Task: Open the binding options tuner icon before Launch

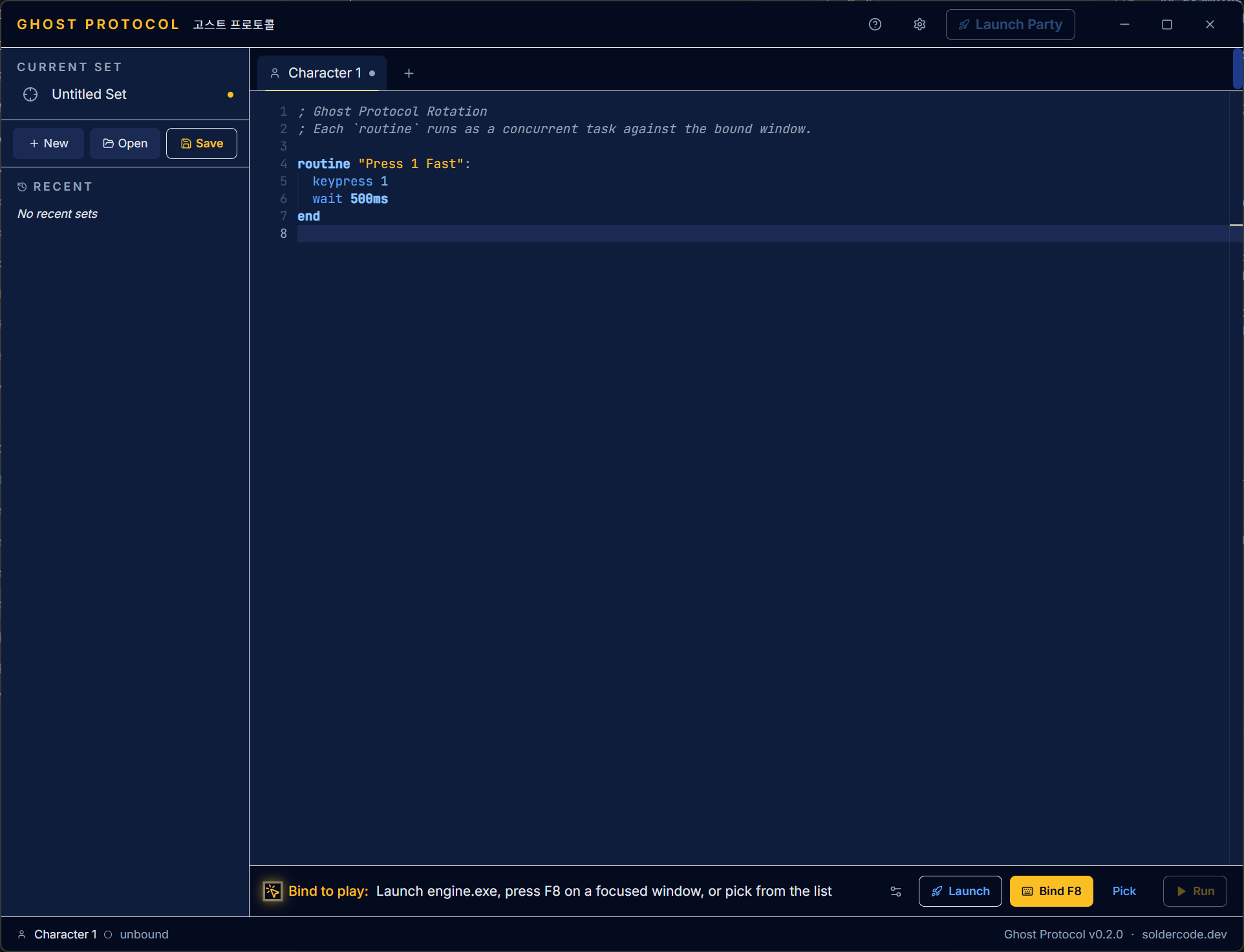Action: pos(895,891)
